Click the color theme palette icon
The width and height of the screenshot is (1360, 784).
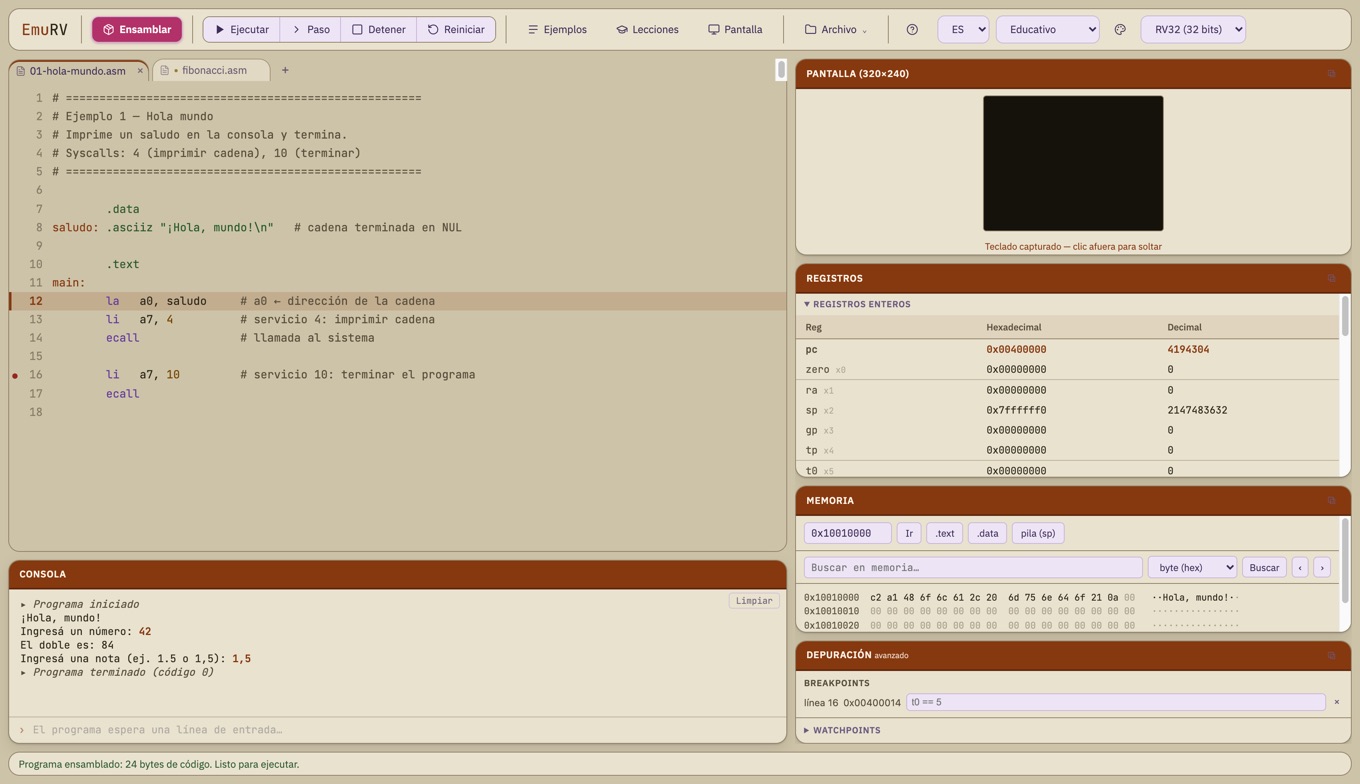tap(1120, 30)
